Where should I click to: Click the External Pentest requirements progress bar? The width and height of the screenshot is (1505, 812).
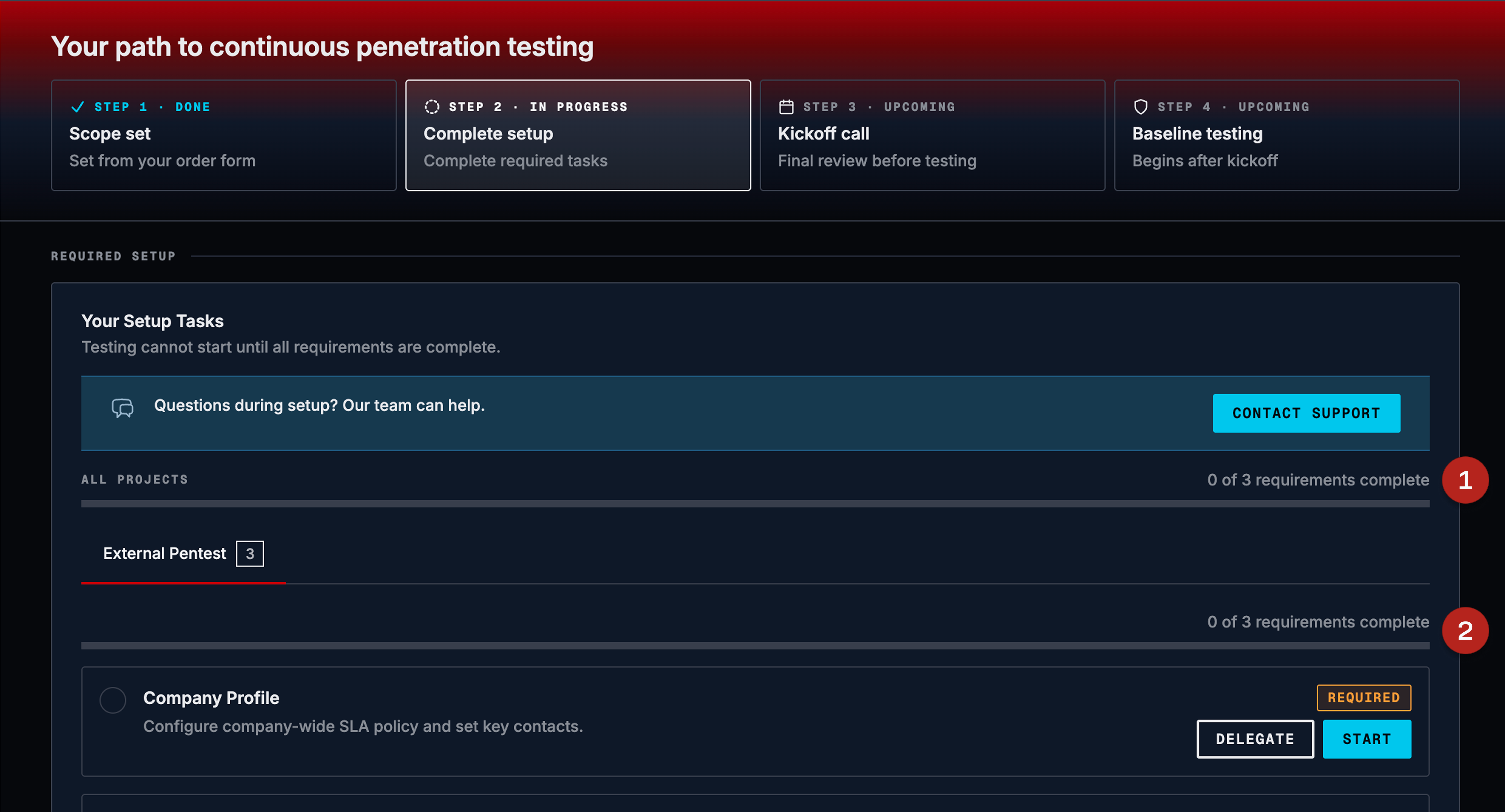point(755,645)
